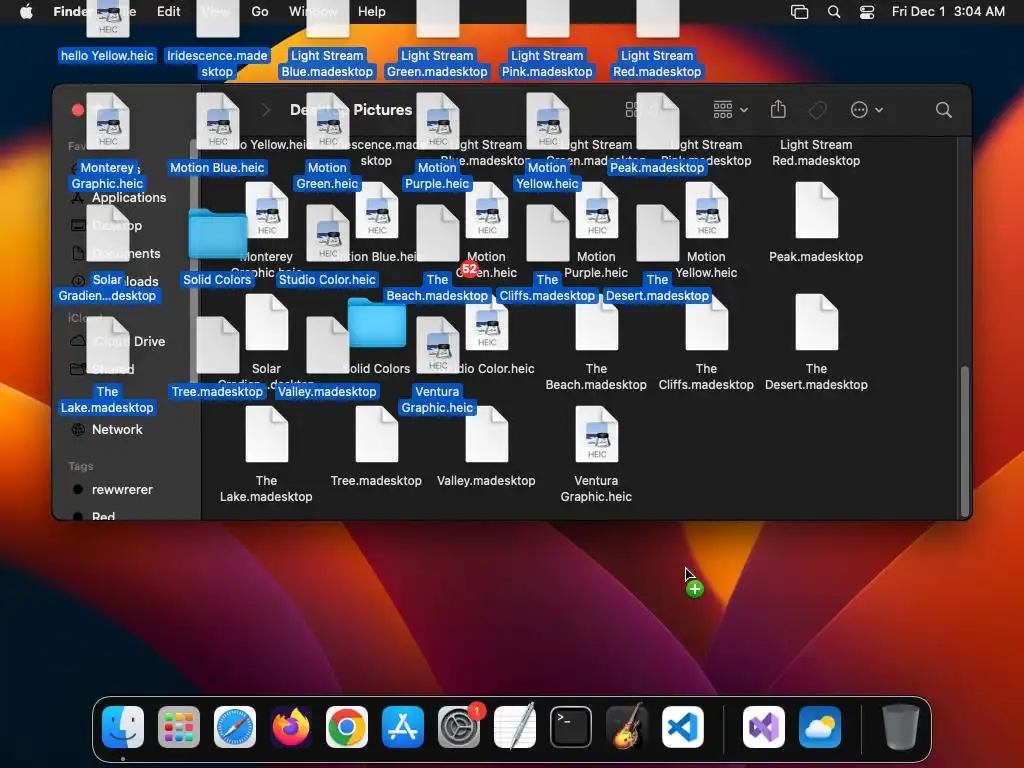
Task: Open TextEdit from the Dock
Action: pyautogui.click(x=515, y=727)
